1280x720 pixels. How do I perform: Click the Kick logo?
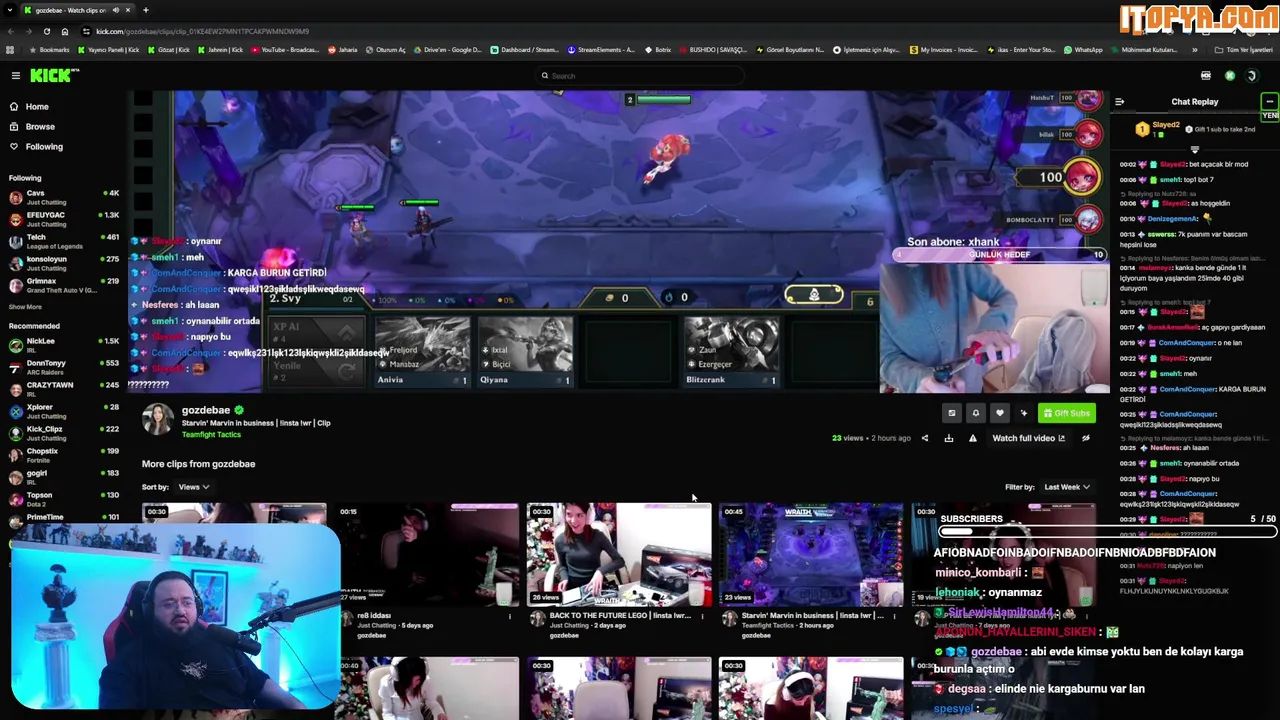[53, 76]
